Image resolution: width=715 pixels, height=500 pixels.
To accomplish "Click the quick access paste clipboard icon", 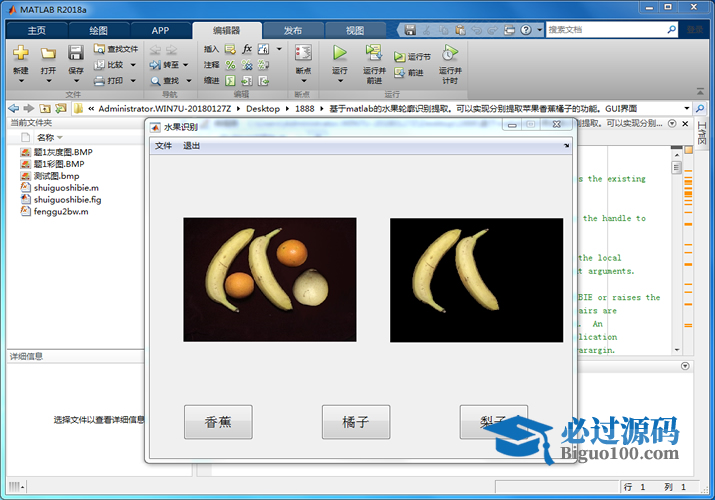I will point(461,30).
